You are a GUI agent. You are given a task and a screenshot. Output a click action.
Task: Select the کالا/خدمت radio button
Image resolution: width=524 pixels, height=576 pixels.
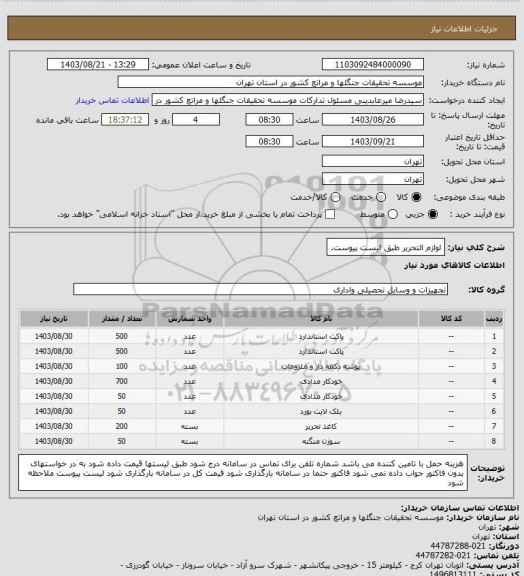[335, 197]
